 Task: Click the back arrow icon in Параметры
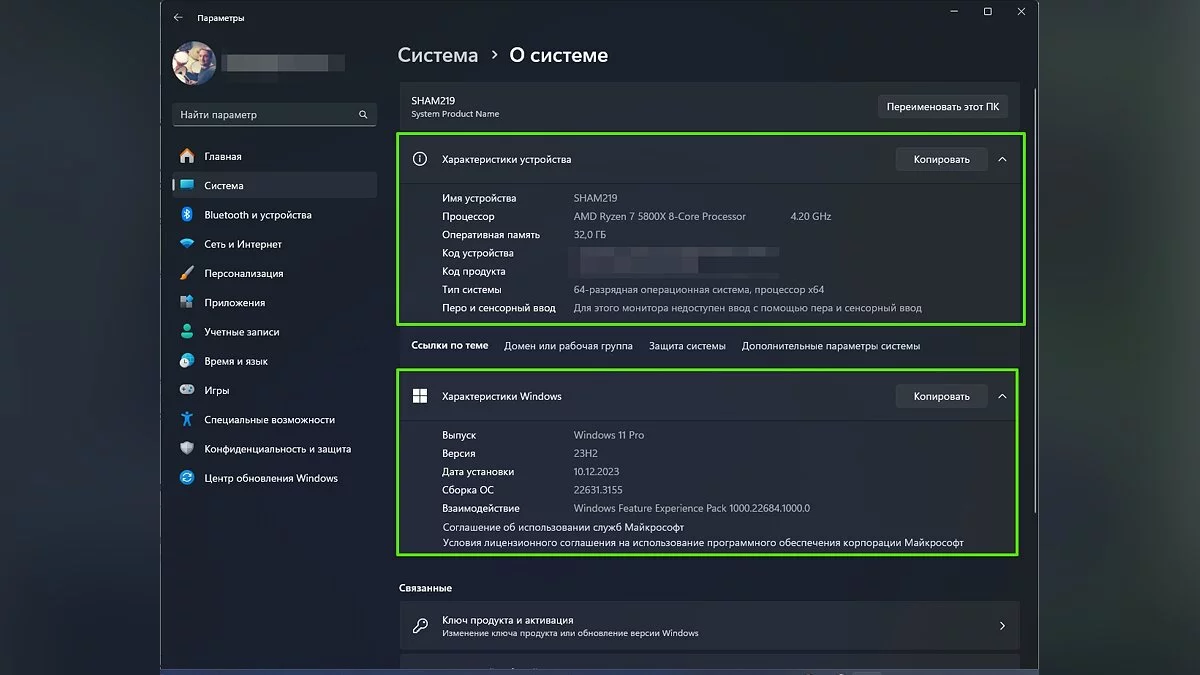(x=178, y=17)
